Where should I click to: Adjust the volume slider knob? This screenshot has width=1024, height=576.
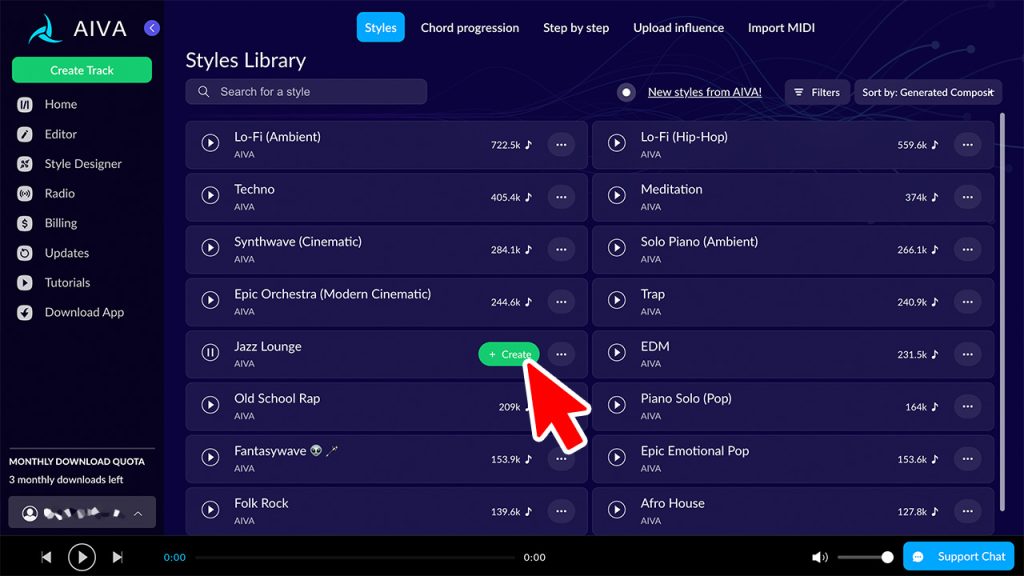(x=887, y=557)
